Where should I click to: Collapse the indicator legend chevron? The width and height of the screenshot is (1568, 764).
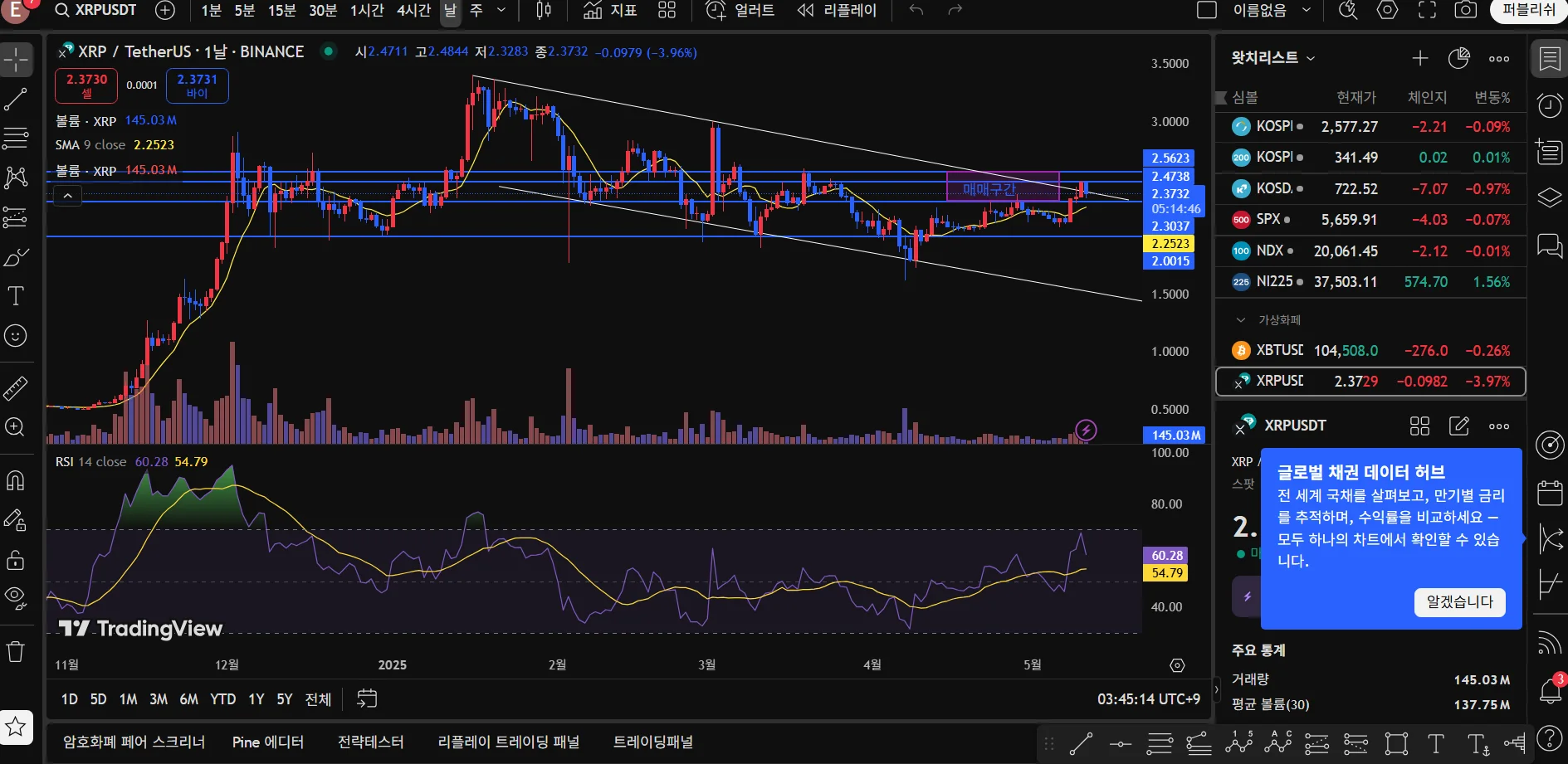tap(68, 196)
